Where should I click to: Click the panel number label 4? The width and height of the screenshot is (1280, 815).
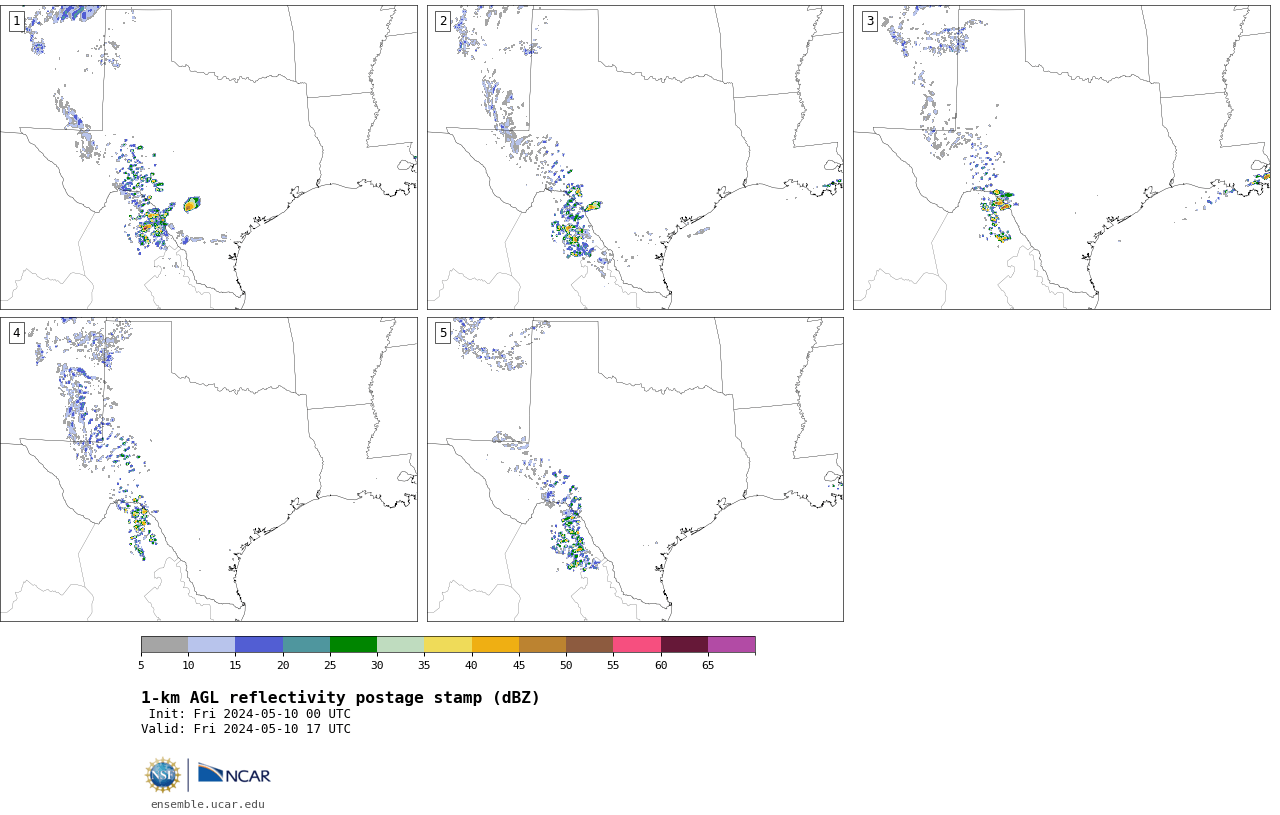tap(17, 333)
